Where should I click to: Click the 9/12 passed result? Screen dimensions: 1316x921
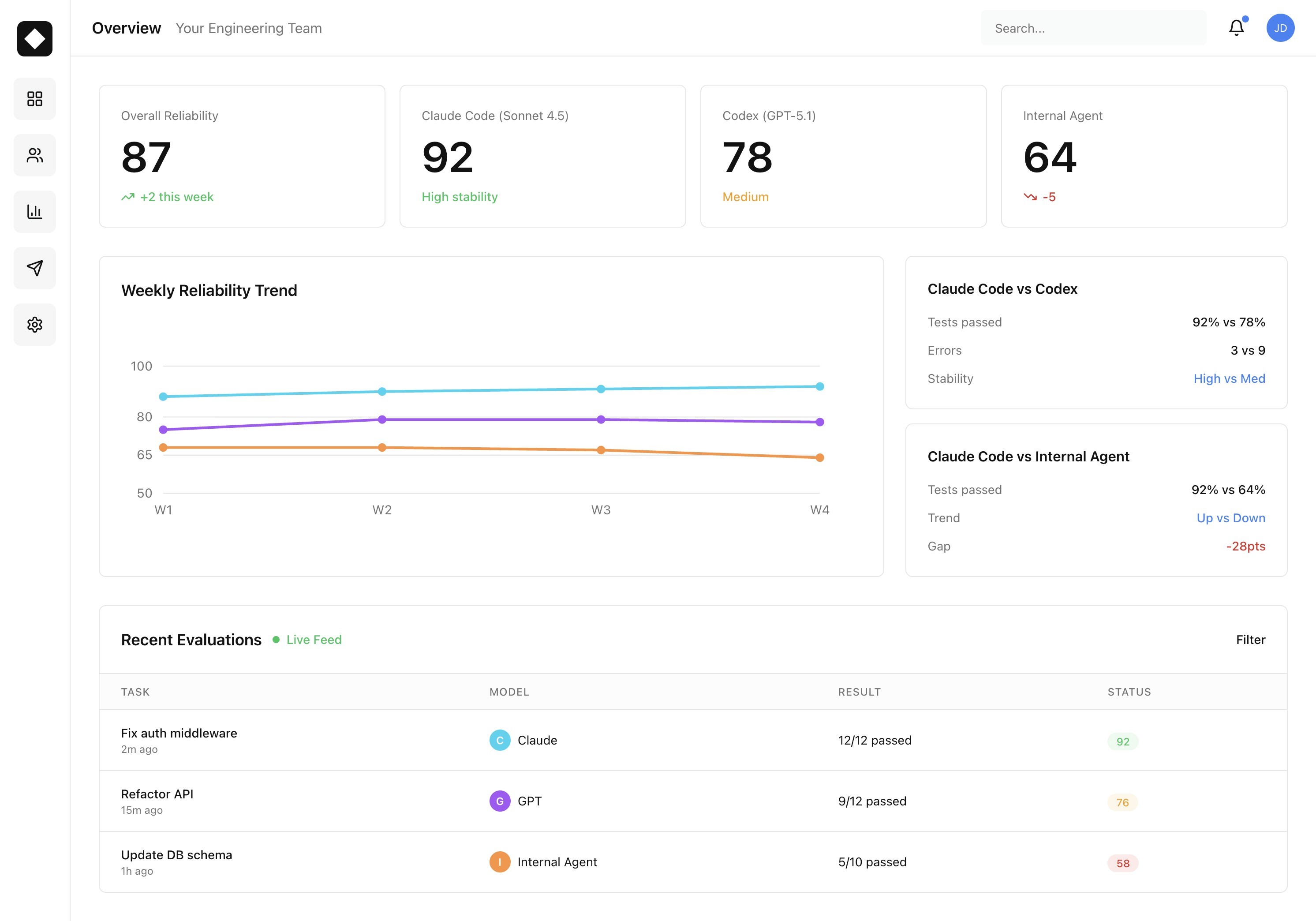pos(872,801)
